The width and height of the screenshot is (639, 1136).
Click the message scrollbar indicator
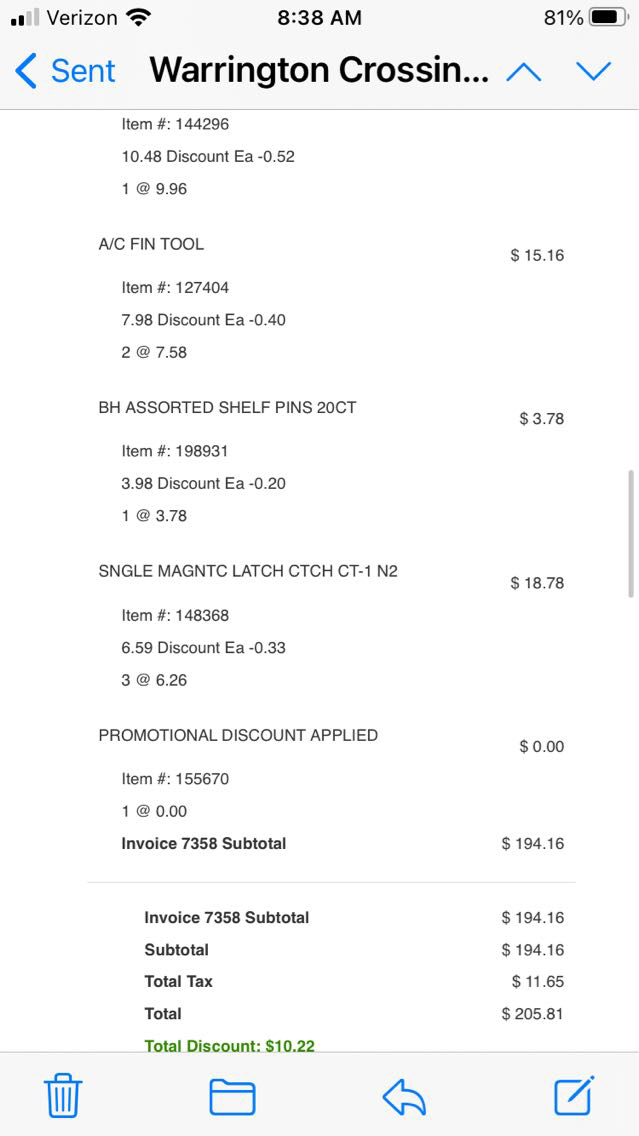pos(631,533)
